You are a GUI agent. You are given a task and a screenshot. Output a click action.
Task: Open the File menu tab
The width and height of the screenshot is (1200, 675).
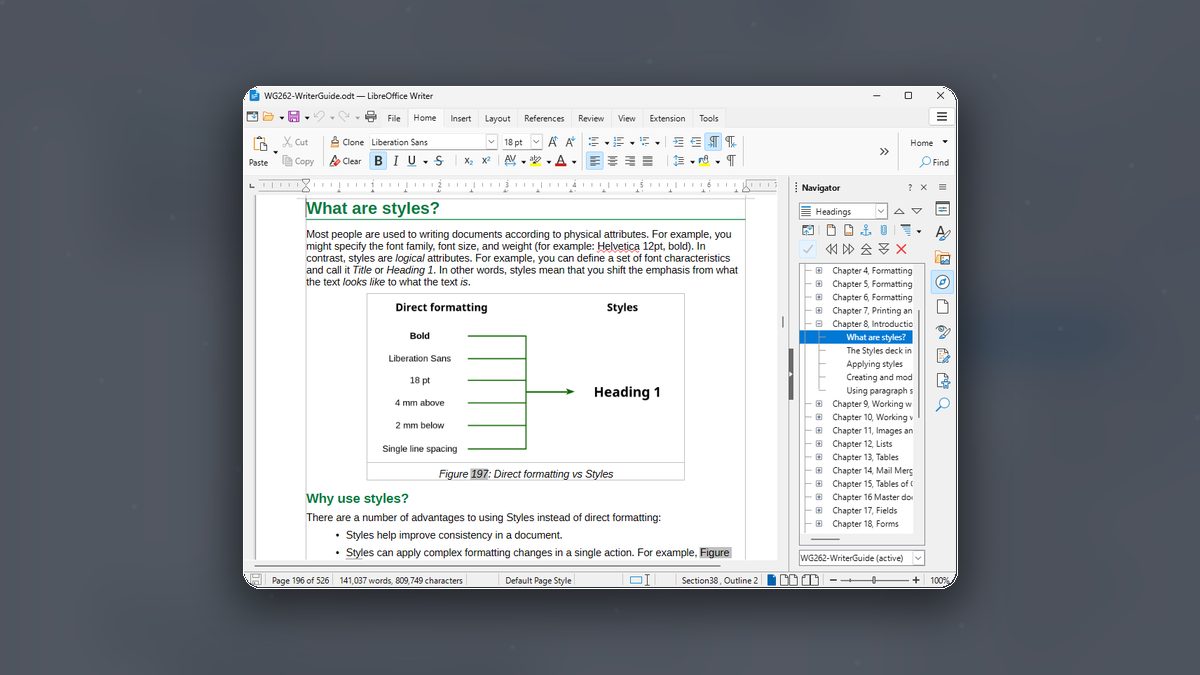click(394, 118)
